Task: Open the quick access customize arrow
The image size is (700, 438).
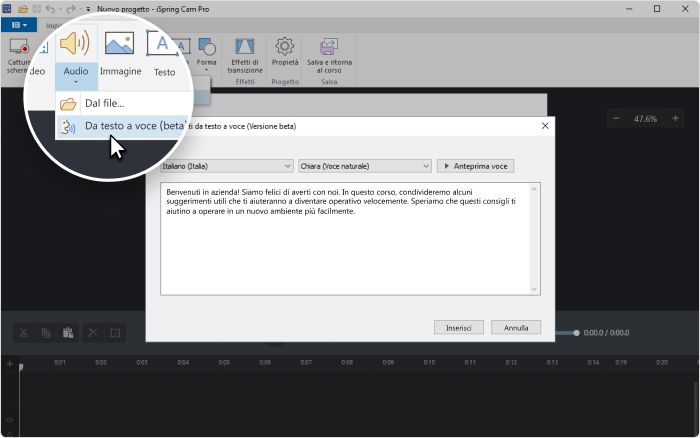Action: 88,9
